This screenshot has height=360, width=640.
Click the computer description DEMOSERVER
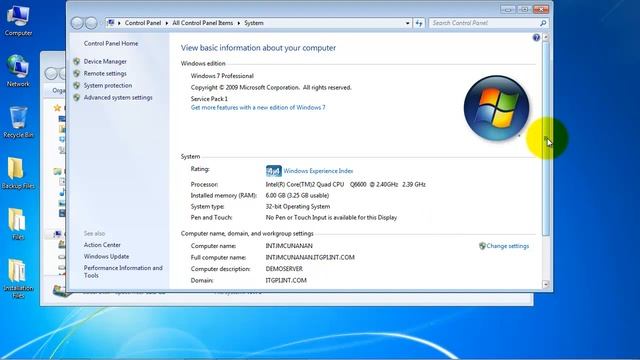284,269
